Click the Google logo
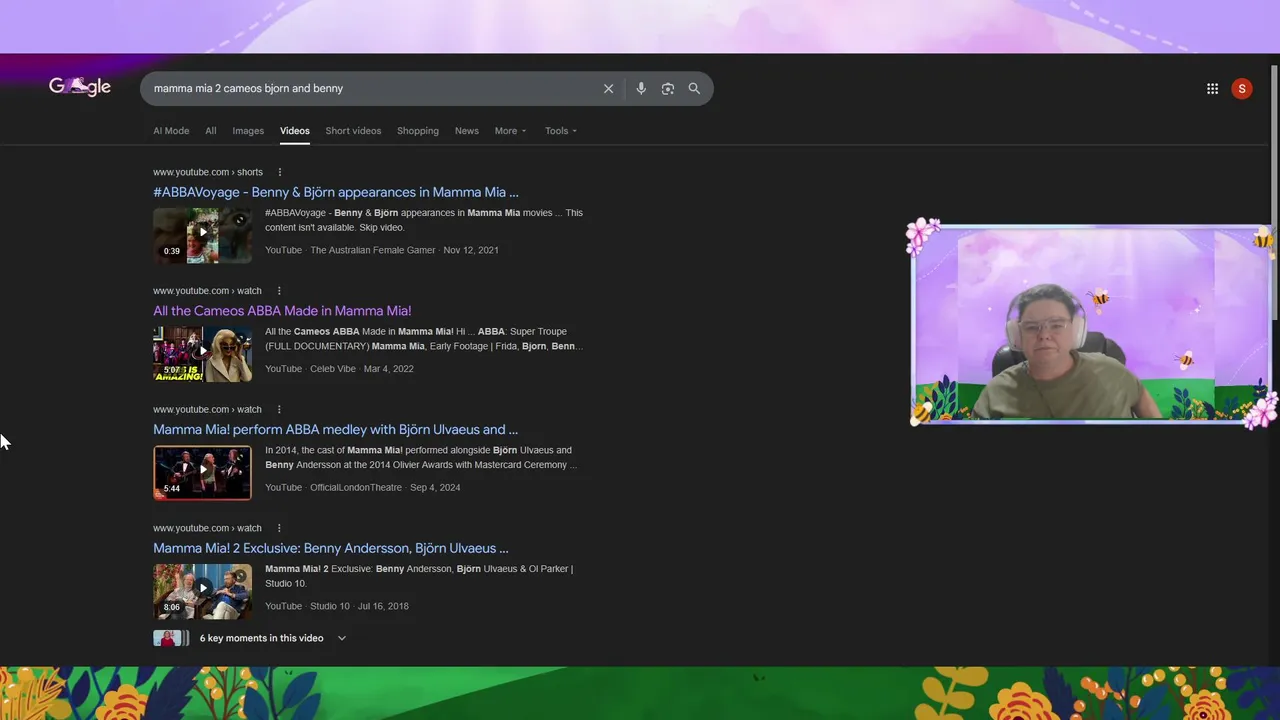The image size is (1280, 720). [x=80, y=87]
